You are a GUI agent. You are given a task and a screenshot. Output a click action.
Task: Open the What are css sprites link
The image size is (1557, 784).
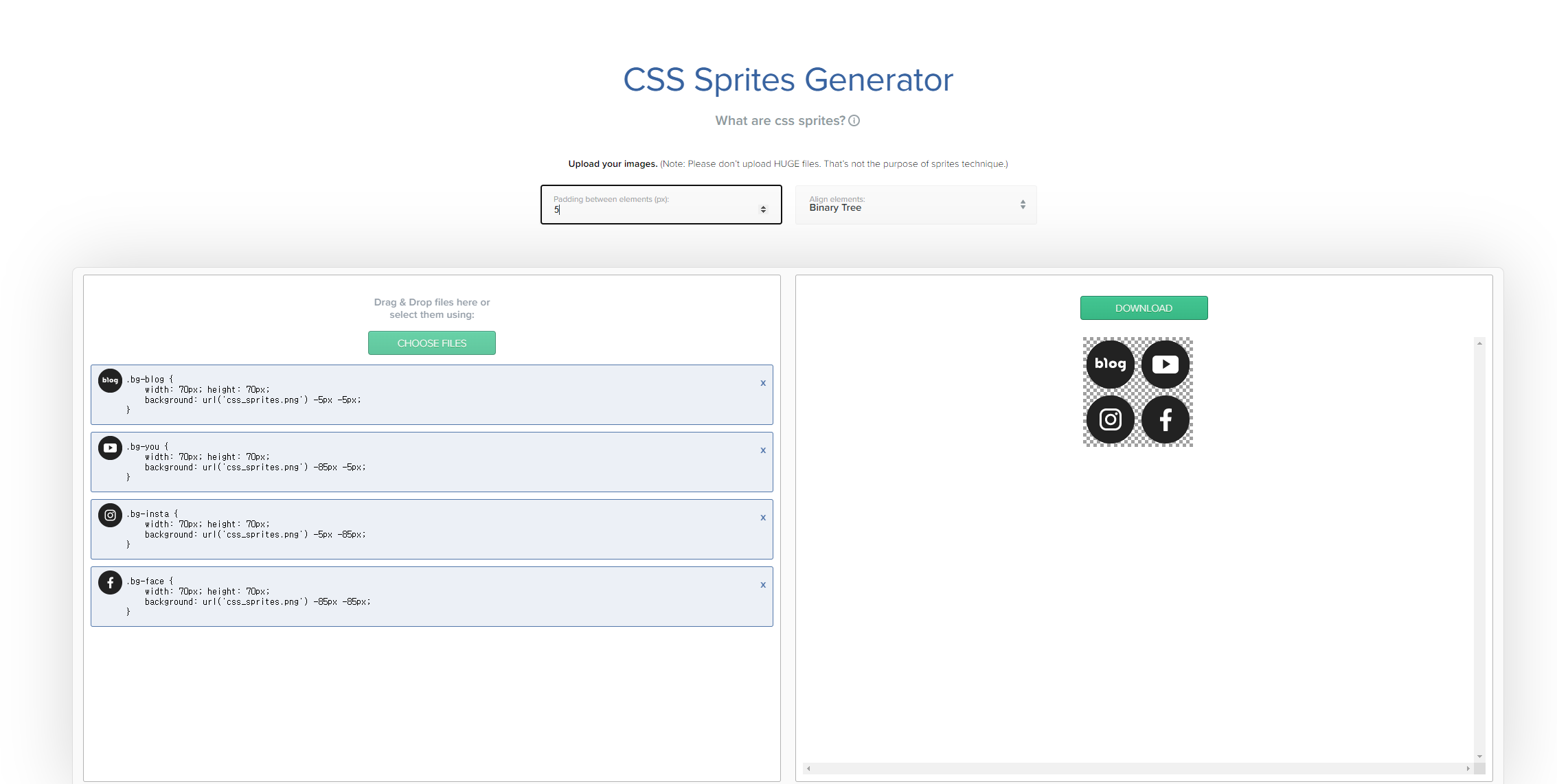tap(780, 121)
